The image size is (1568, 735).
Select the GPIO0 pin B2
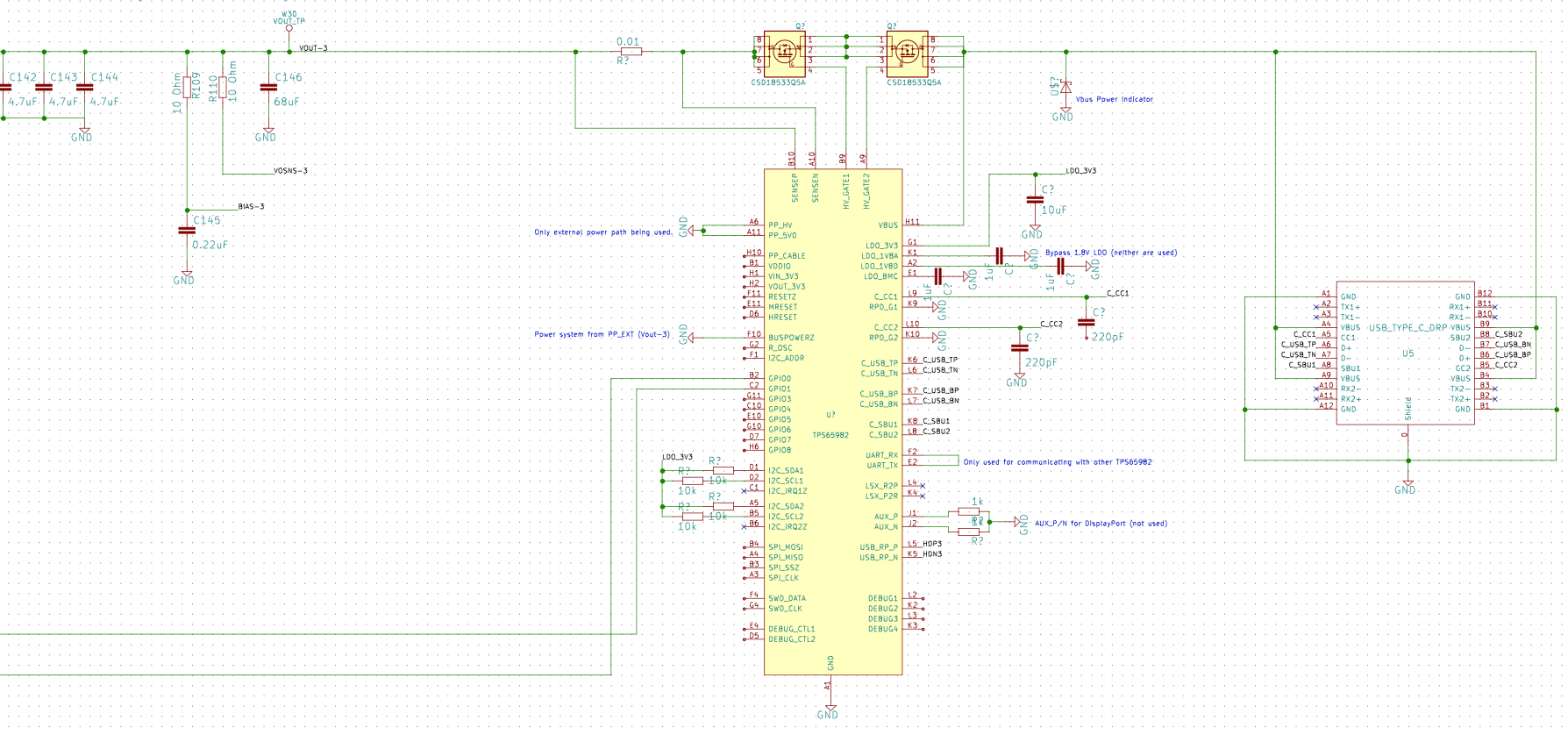point(753,377)
